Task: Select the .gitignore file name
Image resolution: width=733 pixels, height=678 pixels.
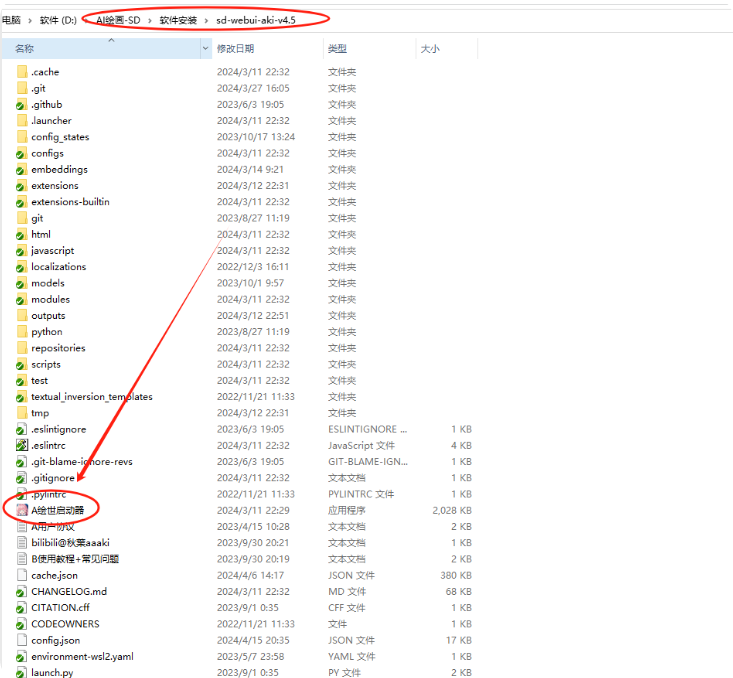Action: [53, 478]
